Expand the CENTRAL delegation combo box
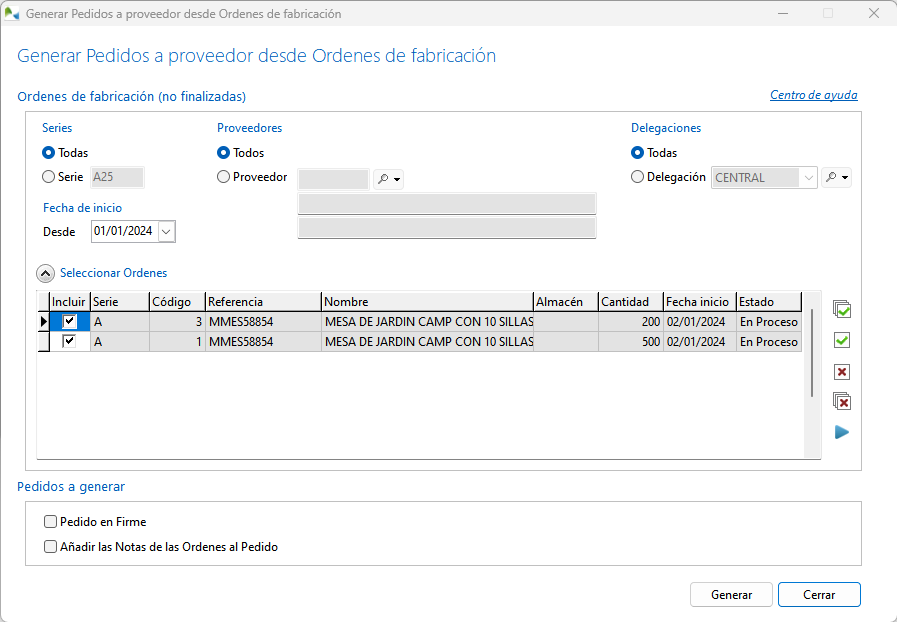Screen dimensions: 897x622 click(808, 178)
